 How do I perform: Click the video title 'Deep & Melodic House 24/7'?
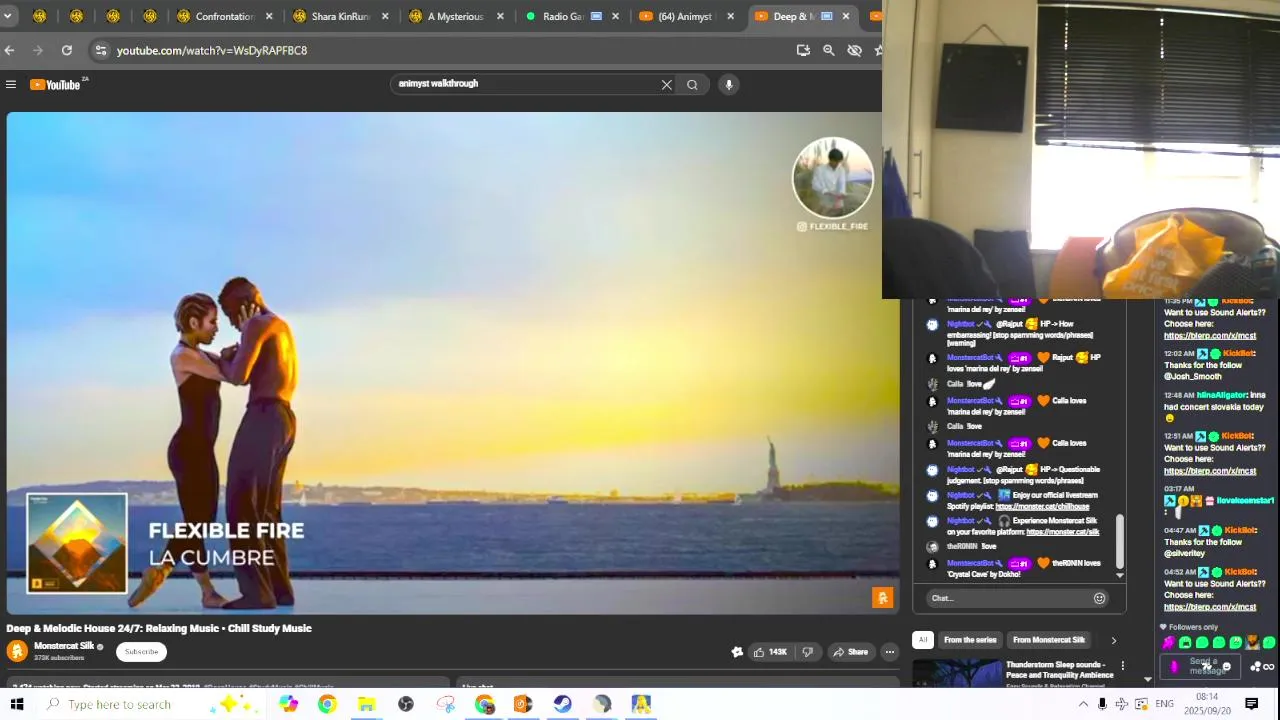coord(159,628)
